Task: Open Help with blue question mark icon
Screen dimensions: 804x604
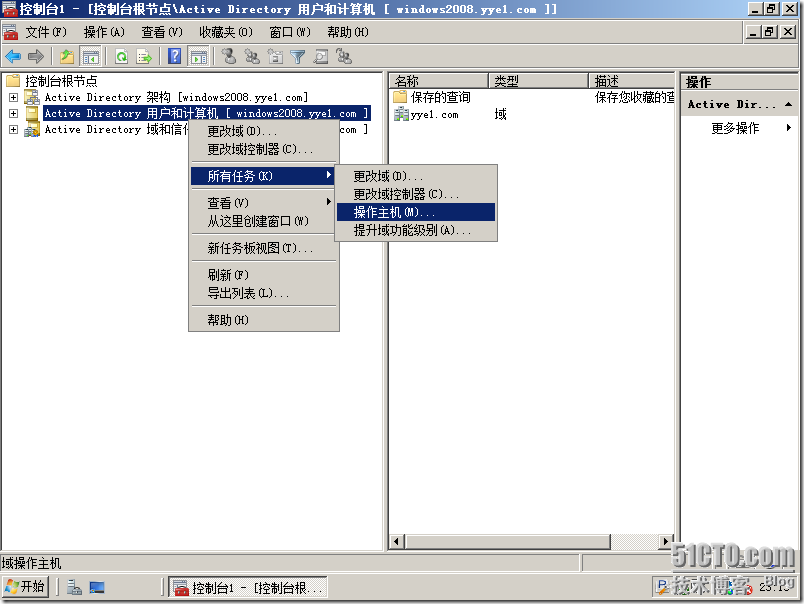Action: (175, 56)
